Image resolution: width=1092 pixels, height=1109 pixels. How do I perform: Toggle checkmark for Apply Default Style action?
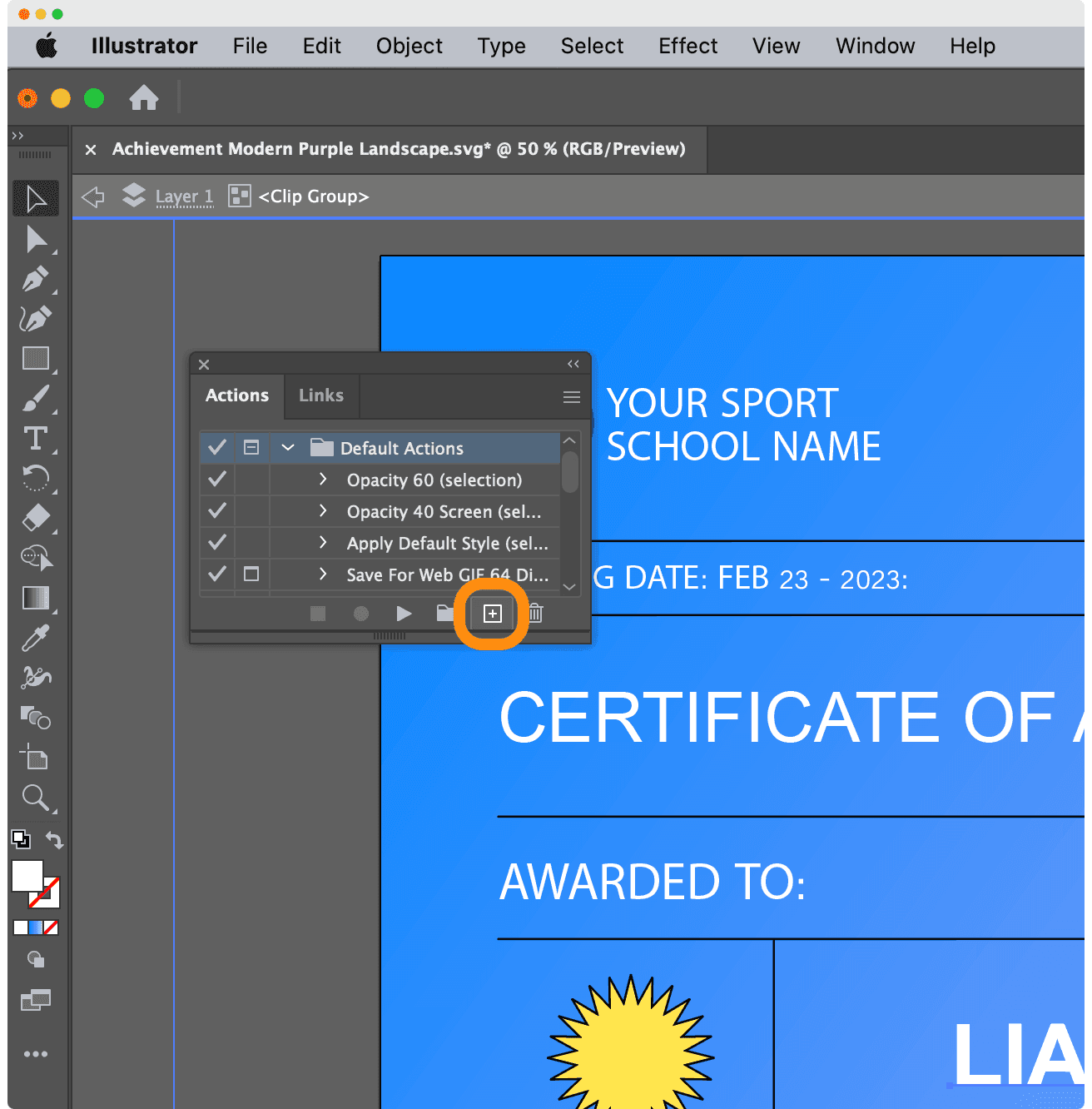tap(217, 543)
